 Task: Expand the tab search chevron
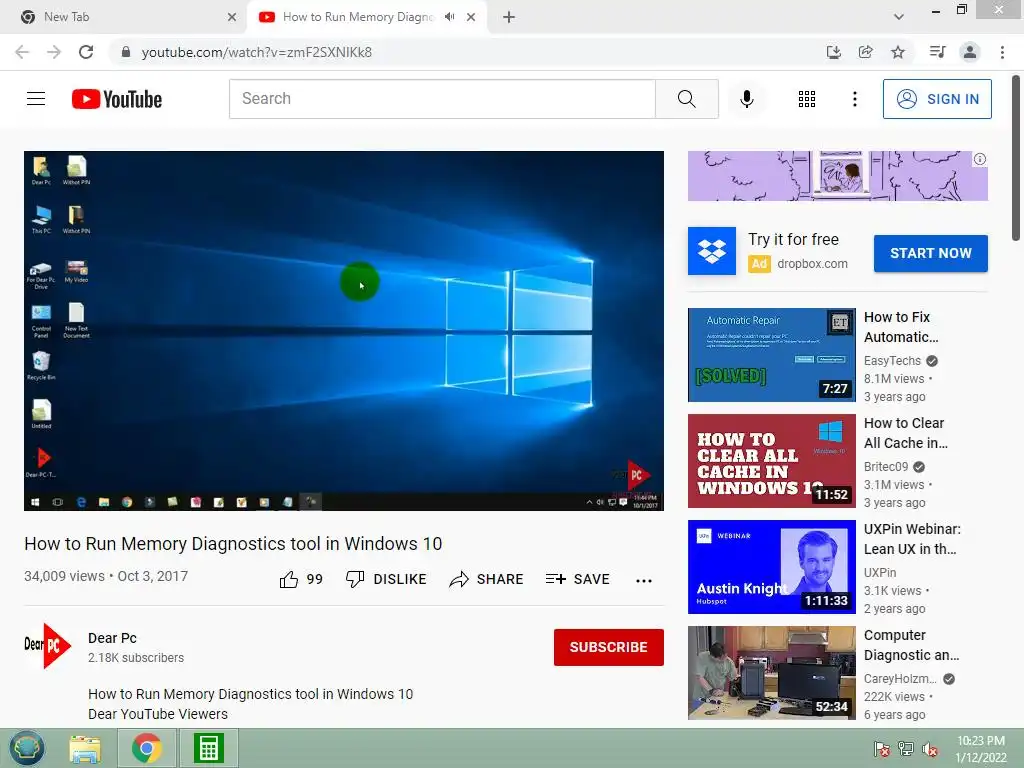tap(899, 17)
